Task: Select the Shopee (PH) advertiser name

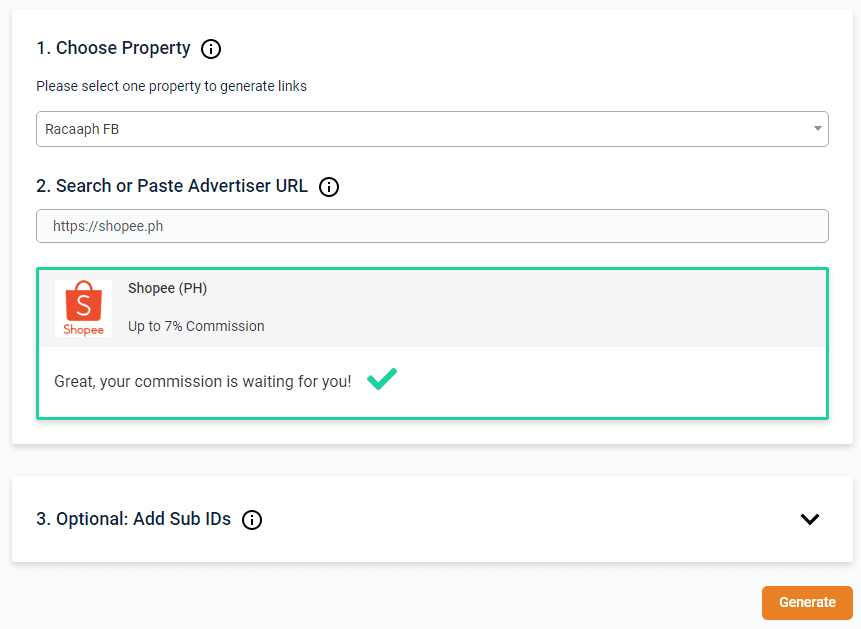Action: pyautogui.click(x=167, y=288)
